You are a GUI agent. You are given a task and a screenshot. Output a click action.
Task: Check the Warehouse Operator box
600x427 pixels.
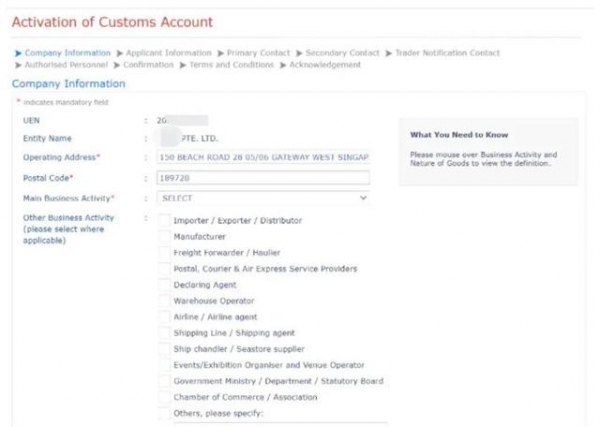point(164,300)
